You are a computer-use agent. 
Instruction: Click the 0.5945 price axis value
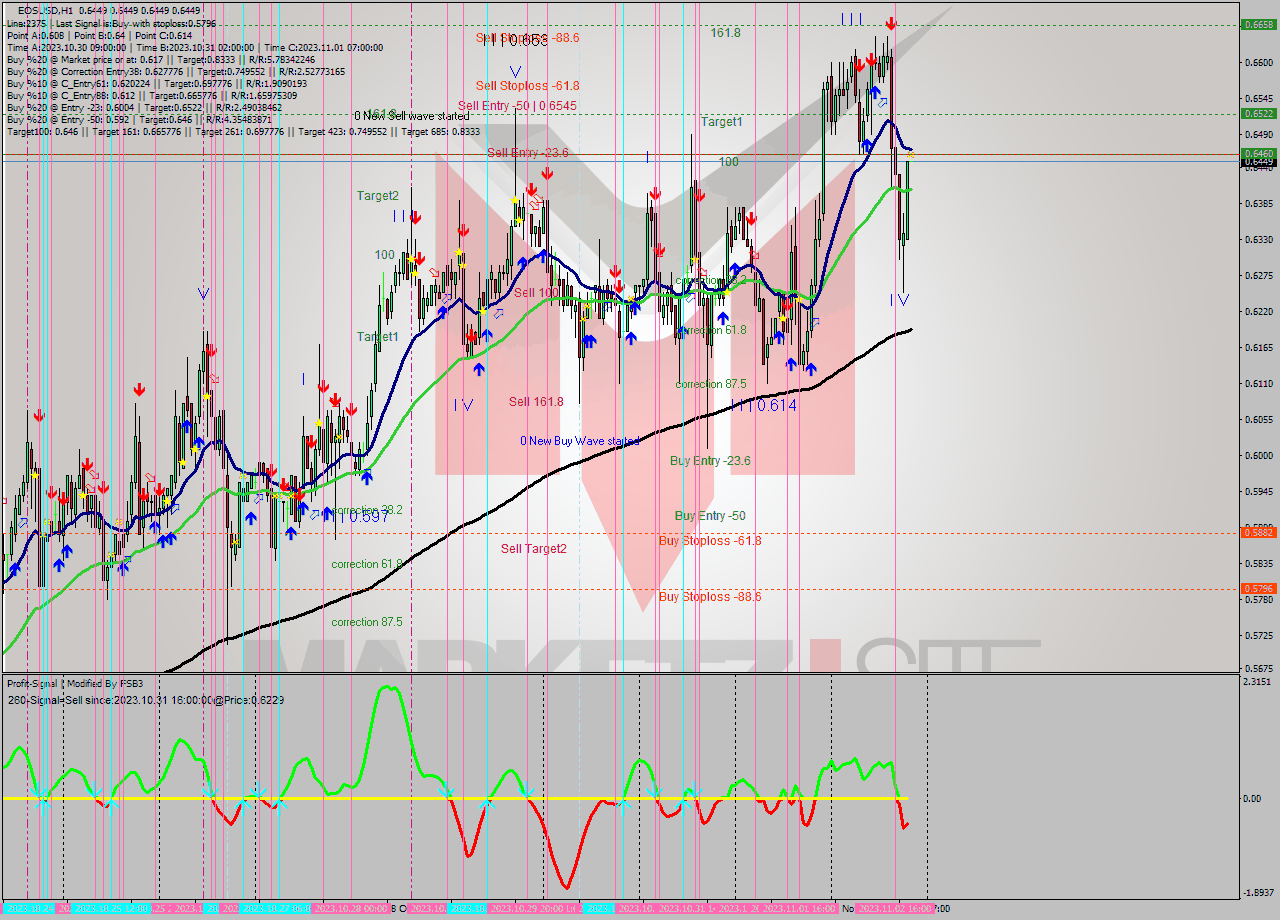click(1257, 492)
